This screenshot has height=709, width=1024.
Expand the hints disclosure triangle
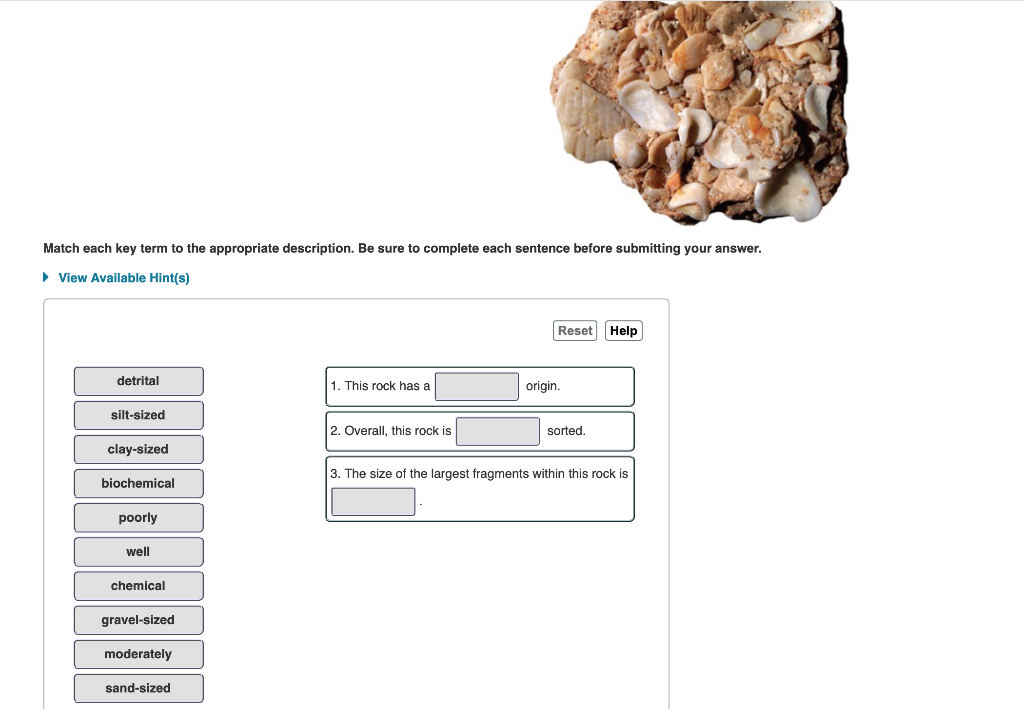[45, 278]
